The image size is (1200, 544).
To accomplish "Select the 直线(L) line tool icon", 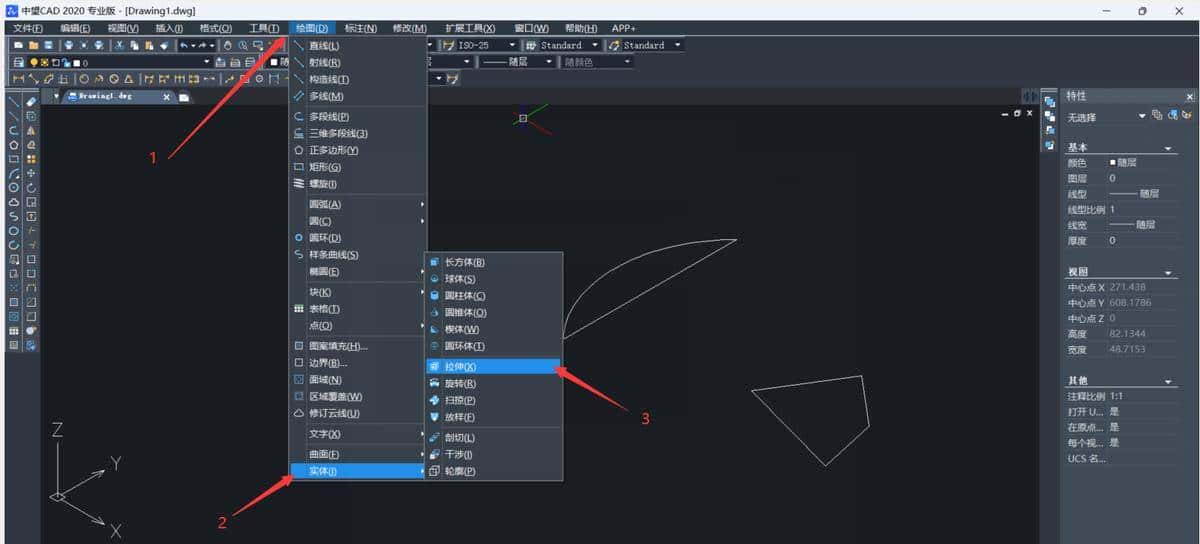I will (298, 46).
